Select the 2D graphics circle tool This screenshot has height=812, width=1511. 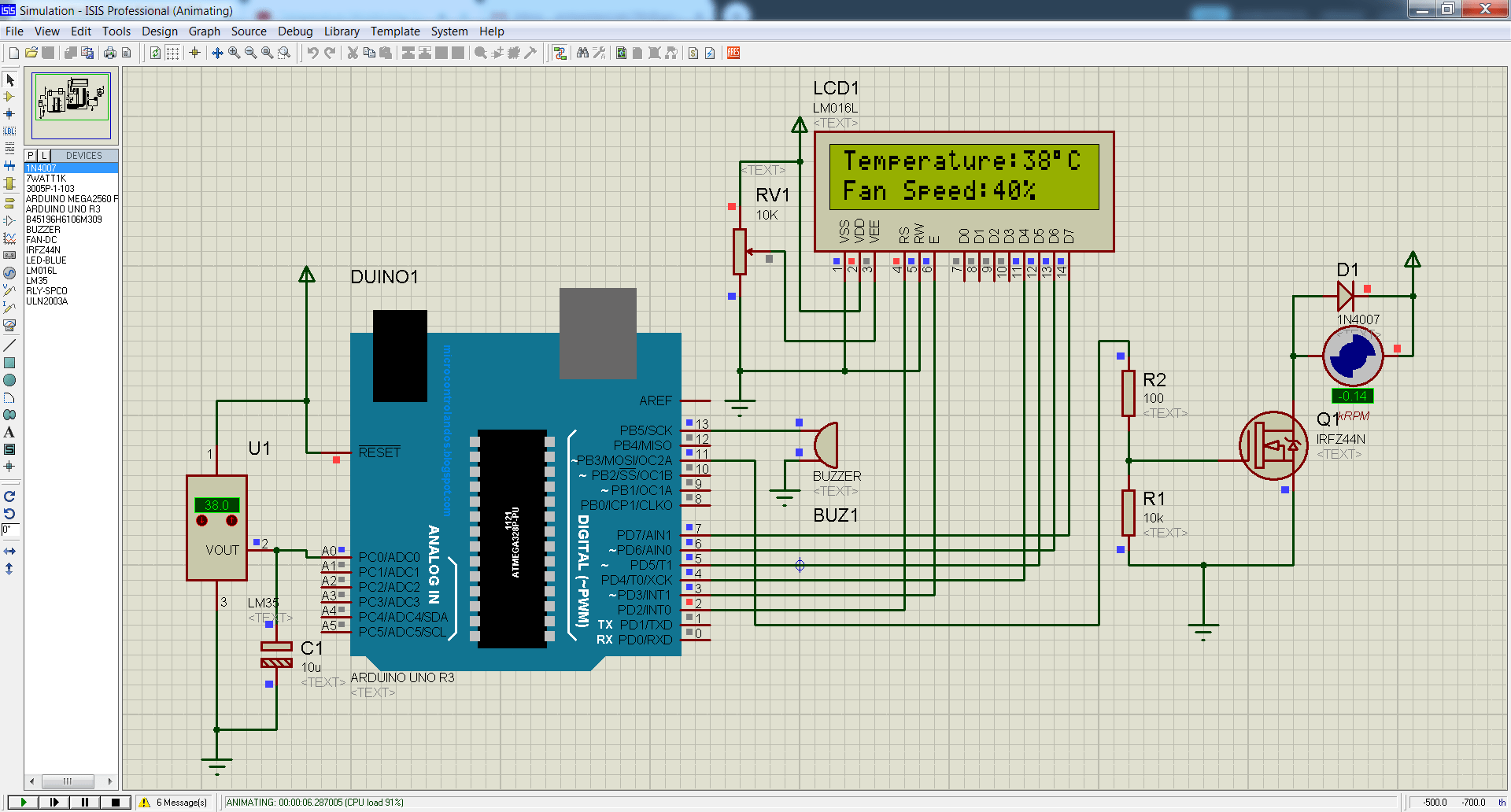[9, 379]
